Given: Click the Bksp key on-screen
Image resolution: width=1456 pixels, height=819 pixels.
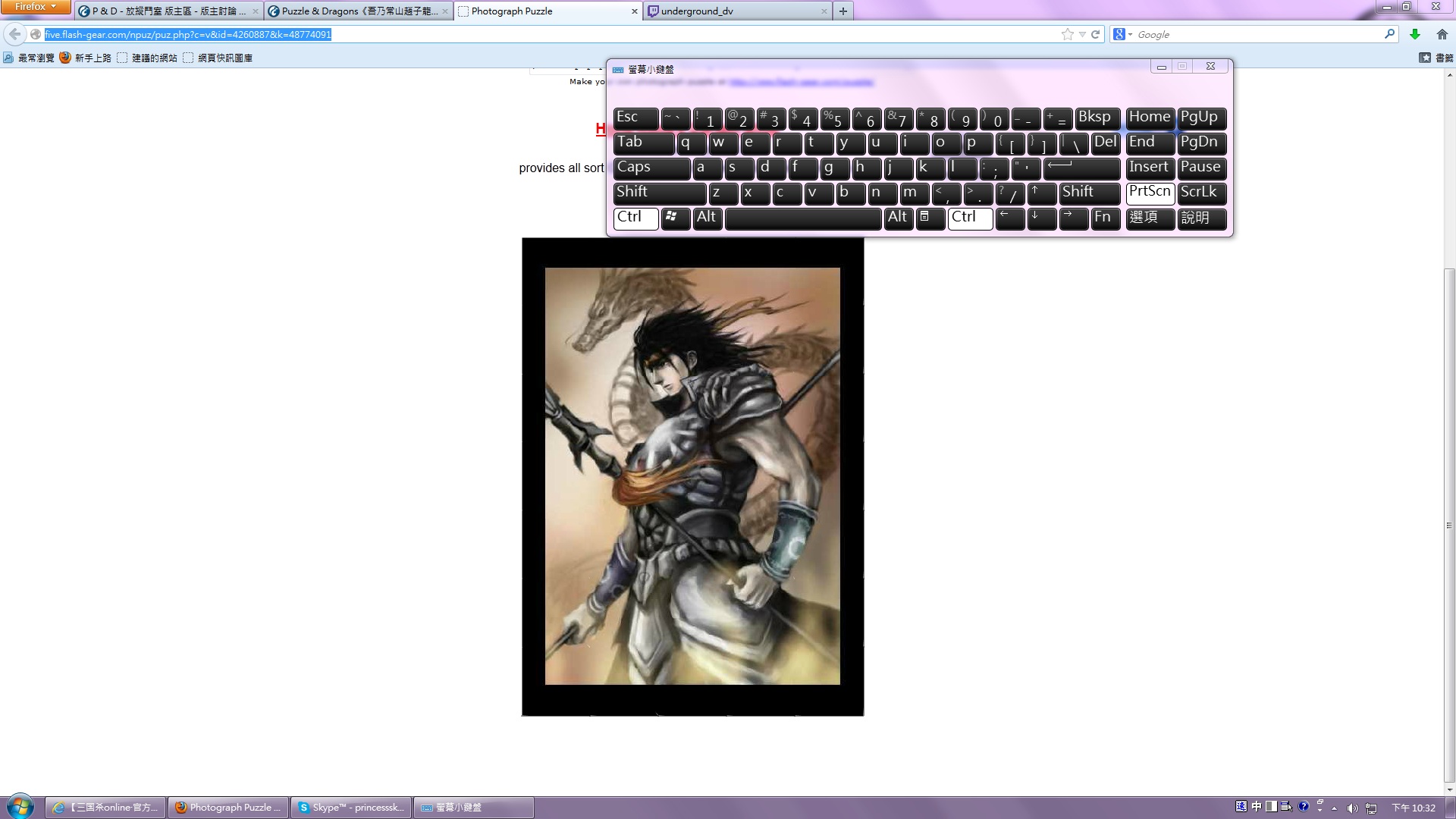Looking at the screenshot, I should pos(1097,118).
